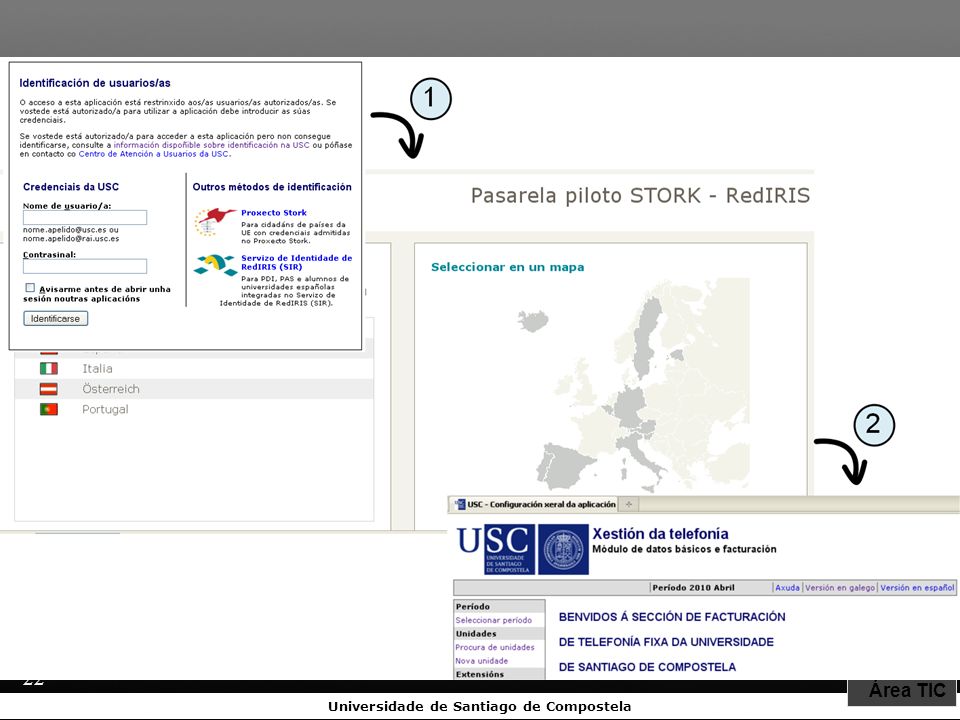This screenshot has height=720, width=960.
Task: Click the Portugal flag icon
Action: point(49,409)
